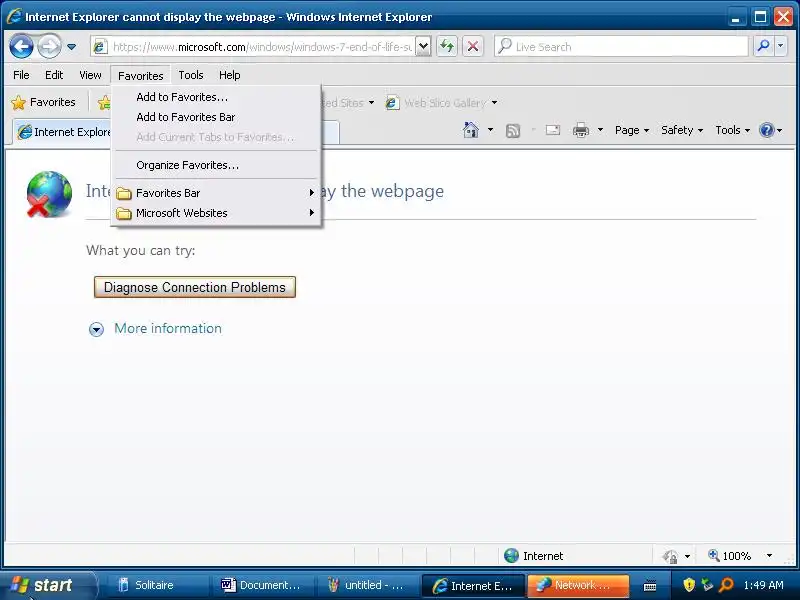
Task: Click the security shield tray icon
Action: point(689,585)
